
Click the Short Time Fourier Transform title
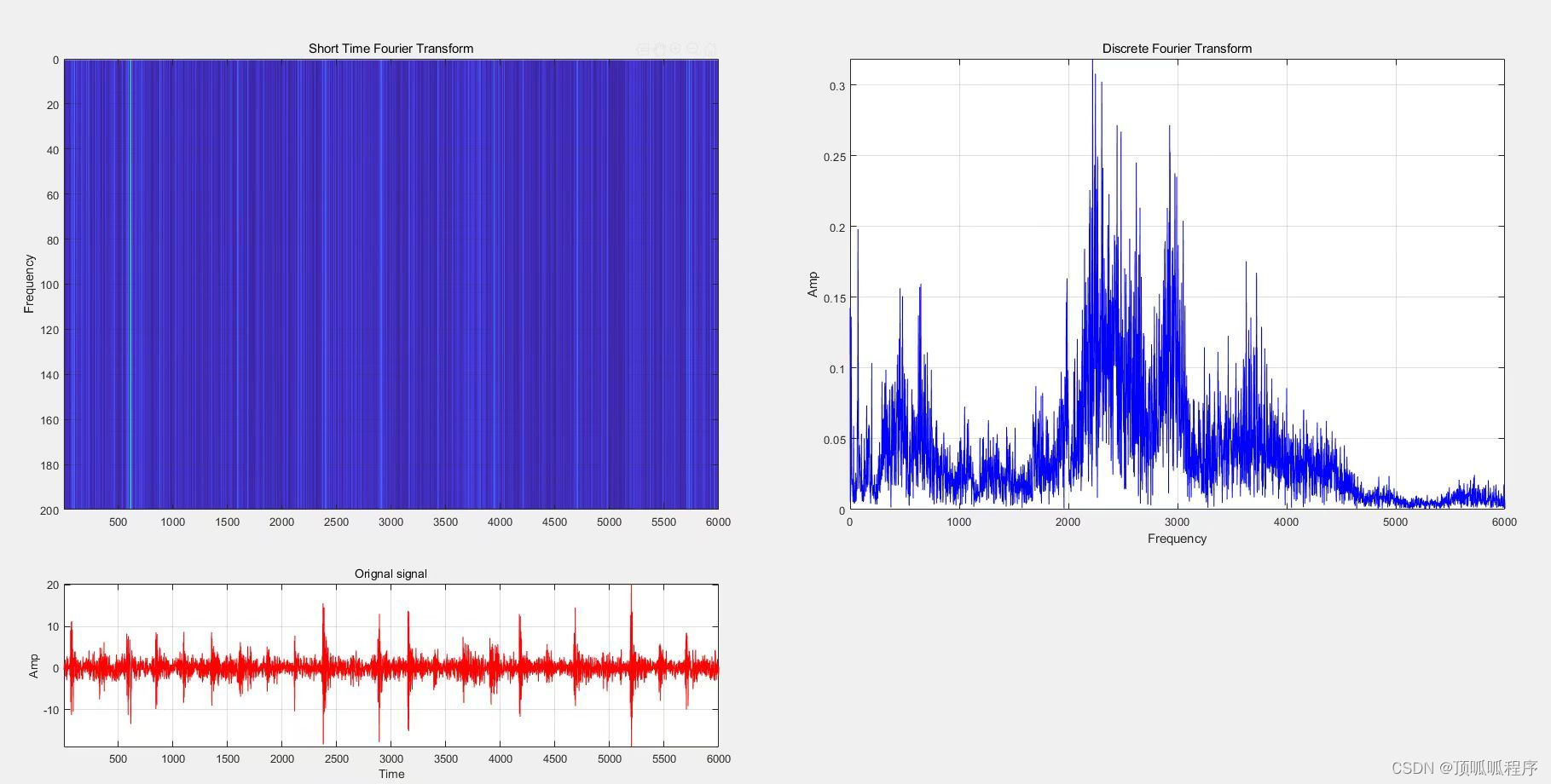(391, 49)
